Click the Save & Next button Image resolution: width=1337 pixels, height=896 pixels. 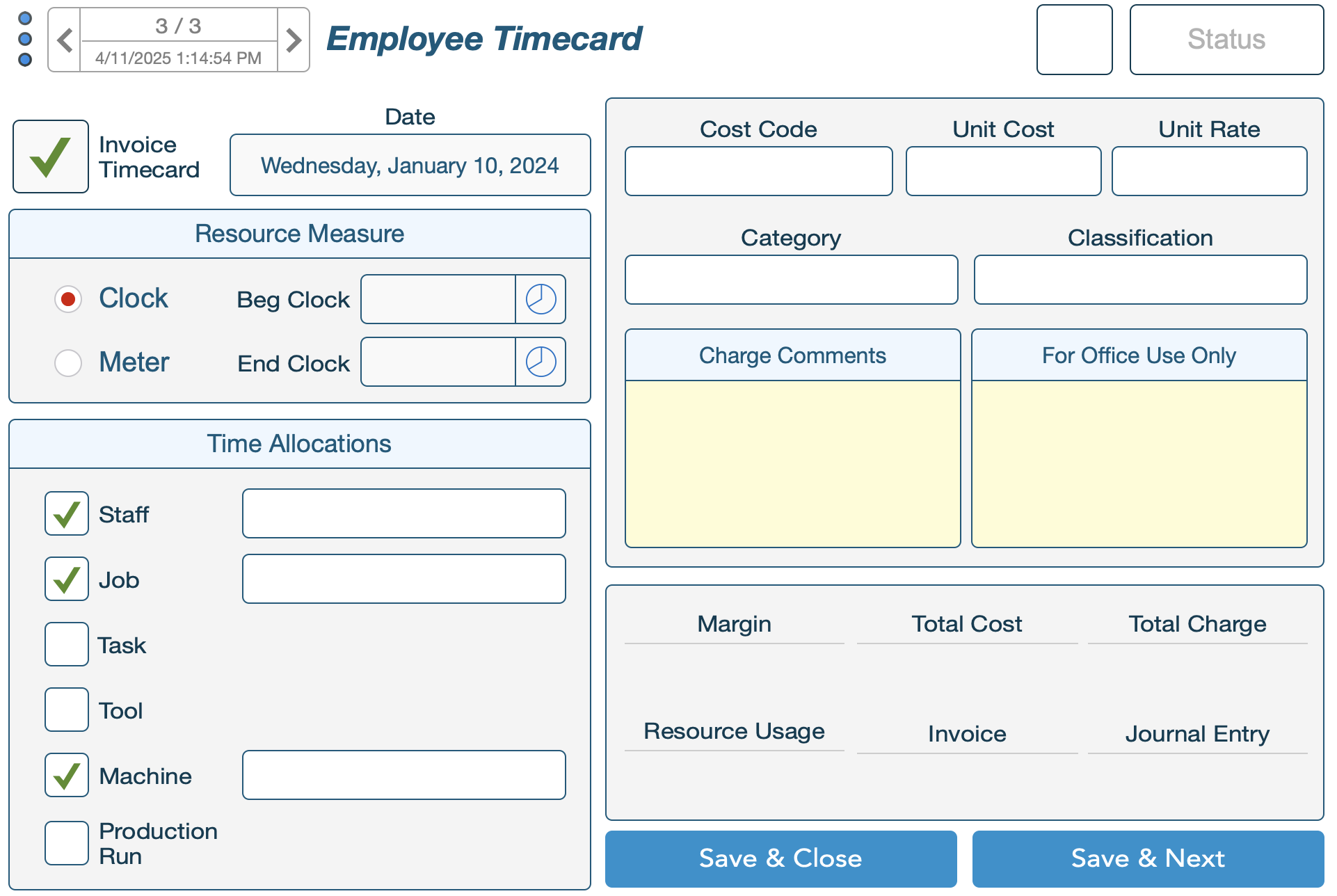coord(1148,858)
